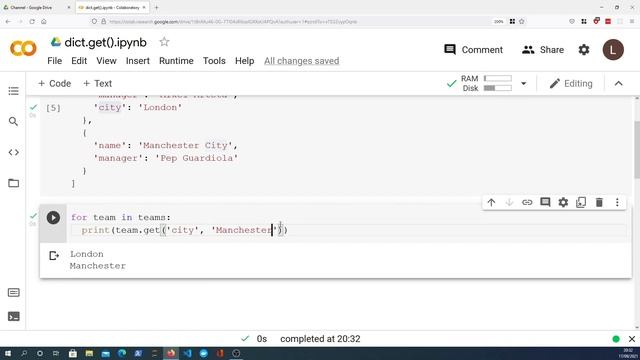Open the Tools menu

(214, 61)
